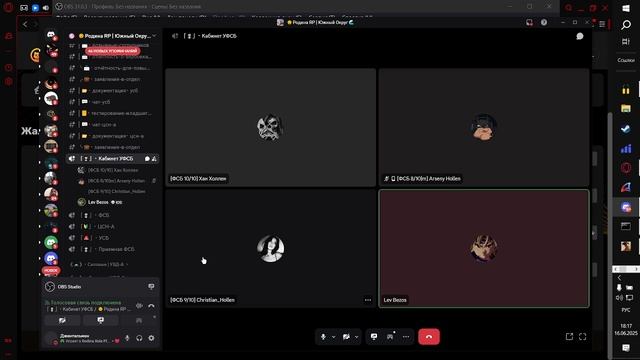
Task: Join the ЦСН-А voice channel
Action: (x=113, y=227)
